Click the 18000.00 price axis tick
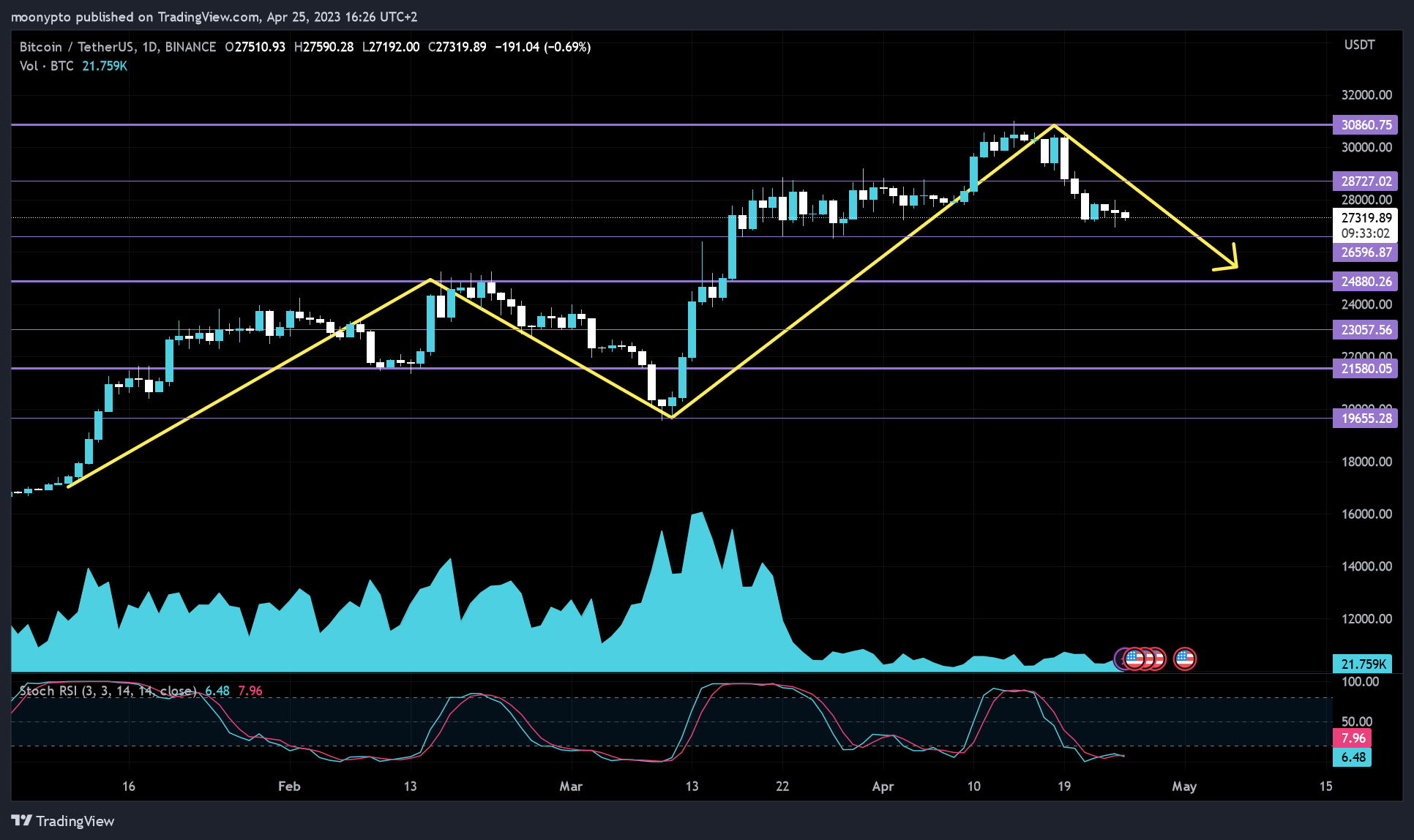The width and height of the screenshot is (1414, 840). click(x=1366, y=462)
